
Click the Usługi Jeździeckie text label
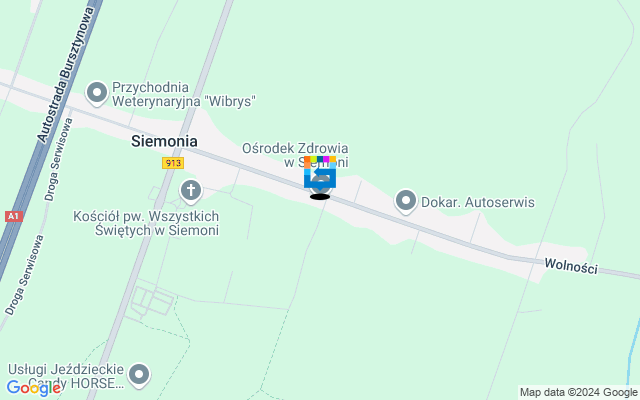click(66, 369)
